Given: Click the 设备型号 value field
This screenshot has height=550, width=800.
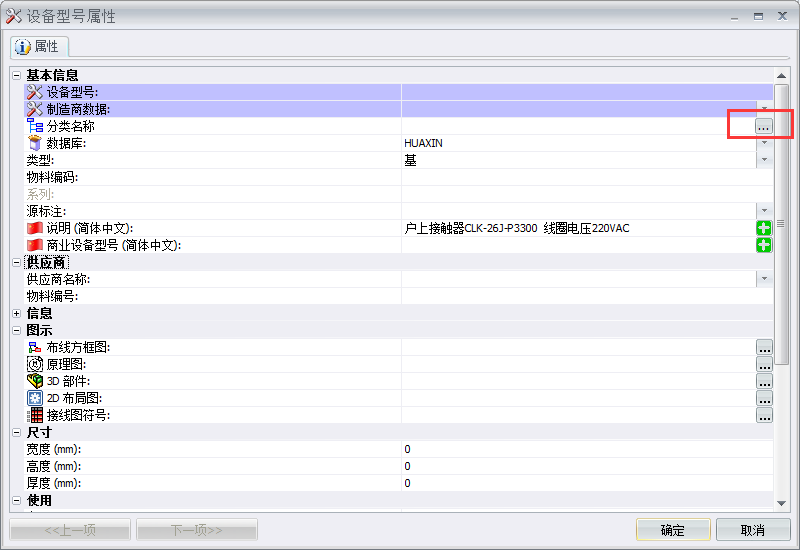Looking at the screenshot, I should click(x=587, y=92).
